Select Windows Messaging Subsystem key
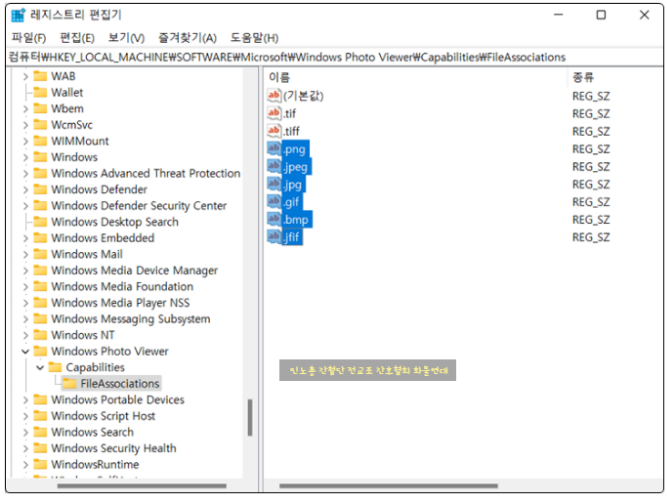The image size is (667, 499). [x=131, y=319]
